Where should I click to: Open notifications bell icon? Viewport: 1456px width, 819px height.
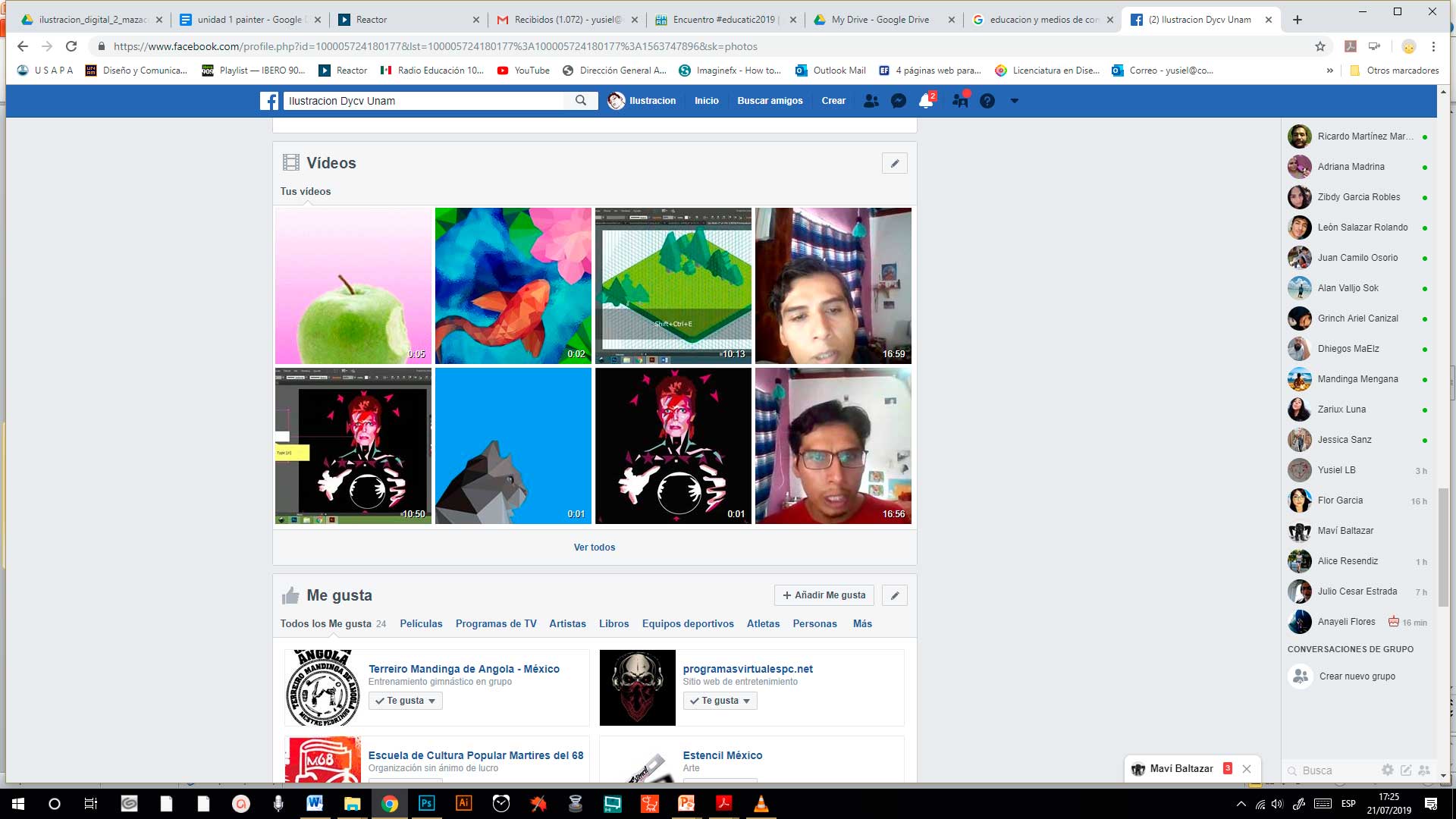pos(926,101)
